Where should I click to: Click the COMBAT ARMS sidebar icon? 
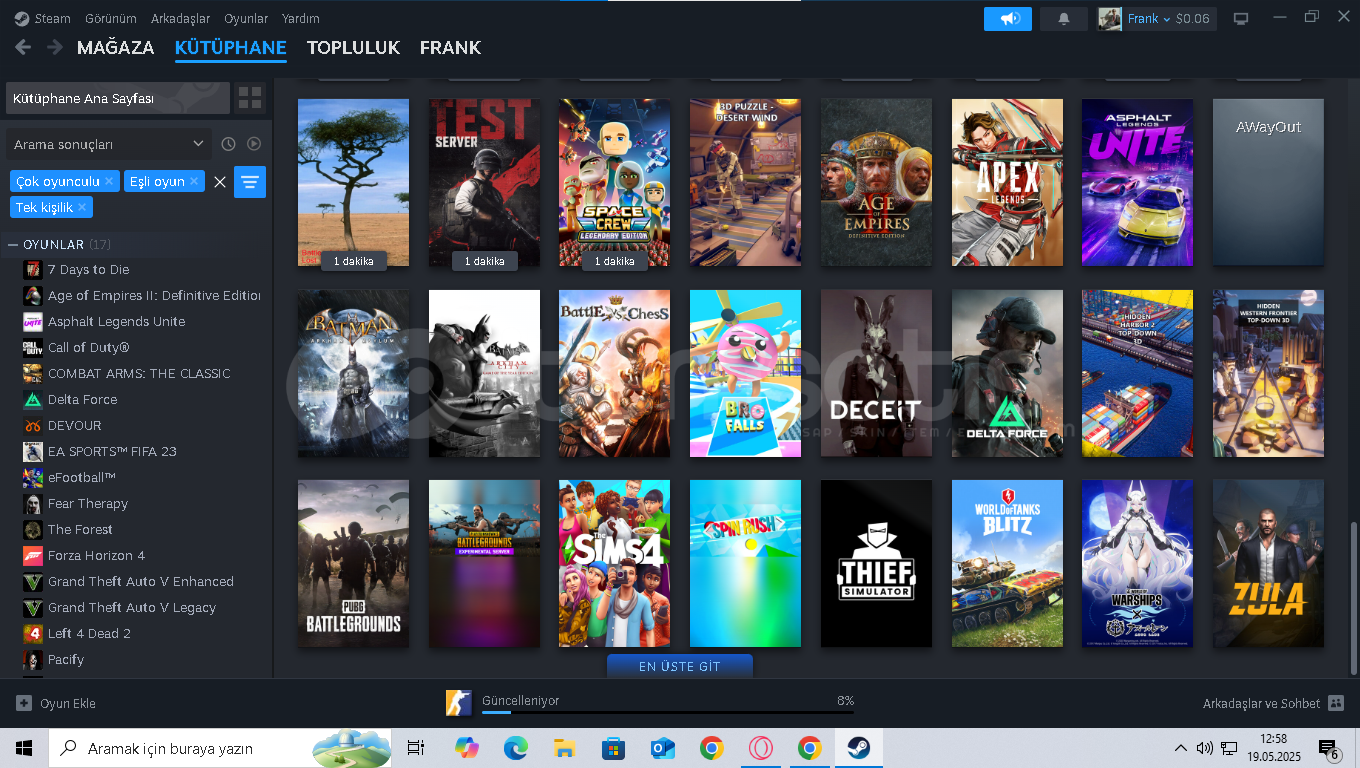pos(33,373)
